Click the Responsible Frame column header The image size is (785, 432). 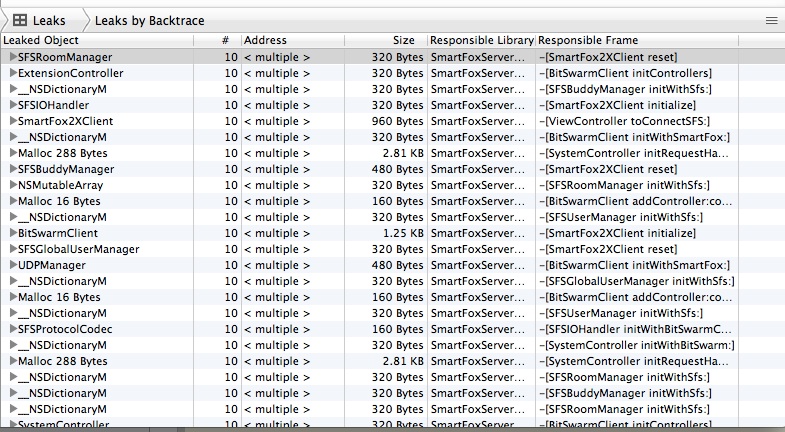coord(638,40)
